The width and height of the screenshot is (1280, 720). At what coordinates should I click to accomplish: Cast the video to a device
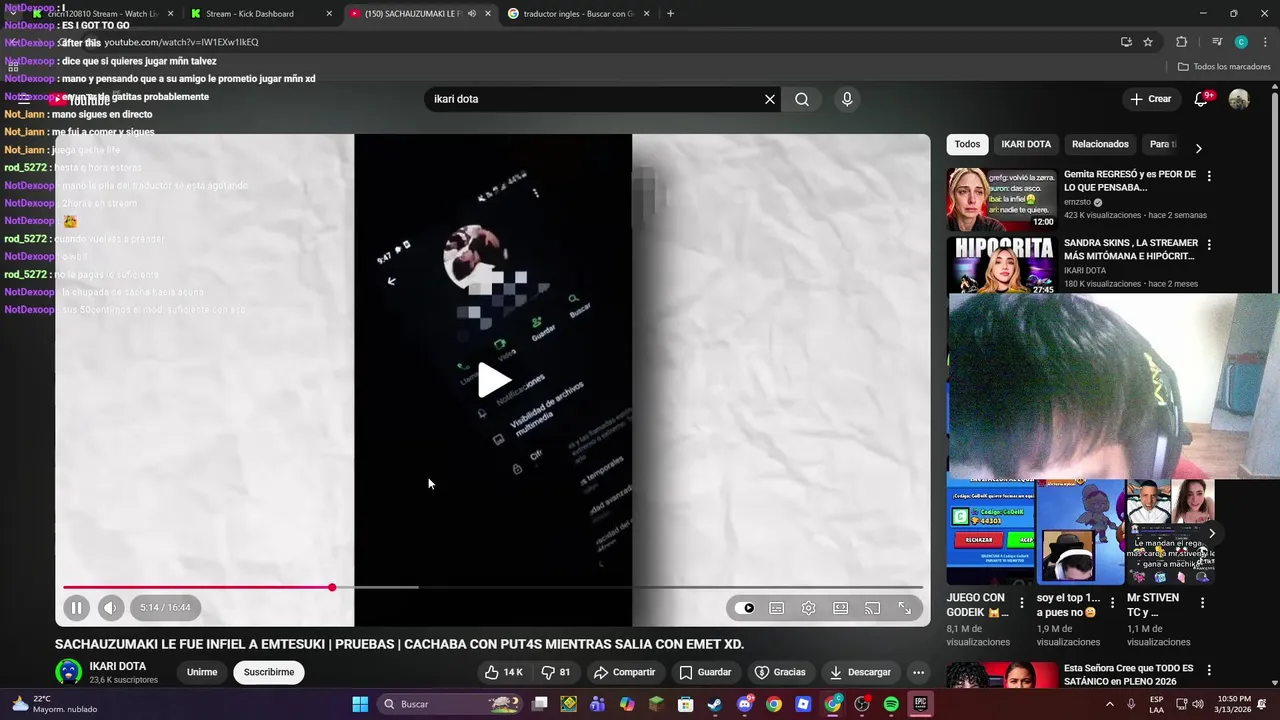tap(872, 608)
